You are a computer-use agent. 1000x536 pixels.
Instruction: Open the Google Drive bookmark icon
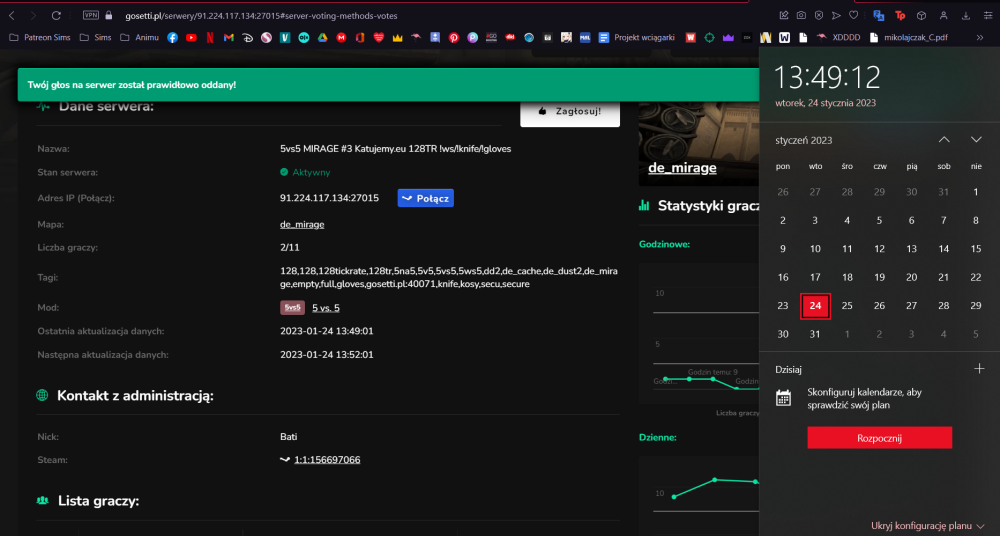pyautogui.click(x=323, y=38)
